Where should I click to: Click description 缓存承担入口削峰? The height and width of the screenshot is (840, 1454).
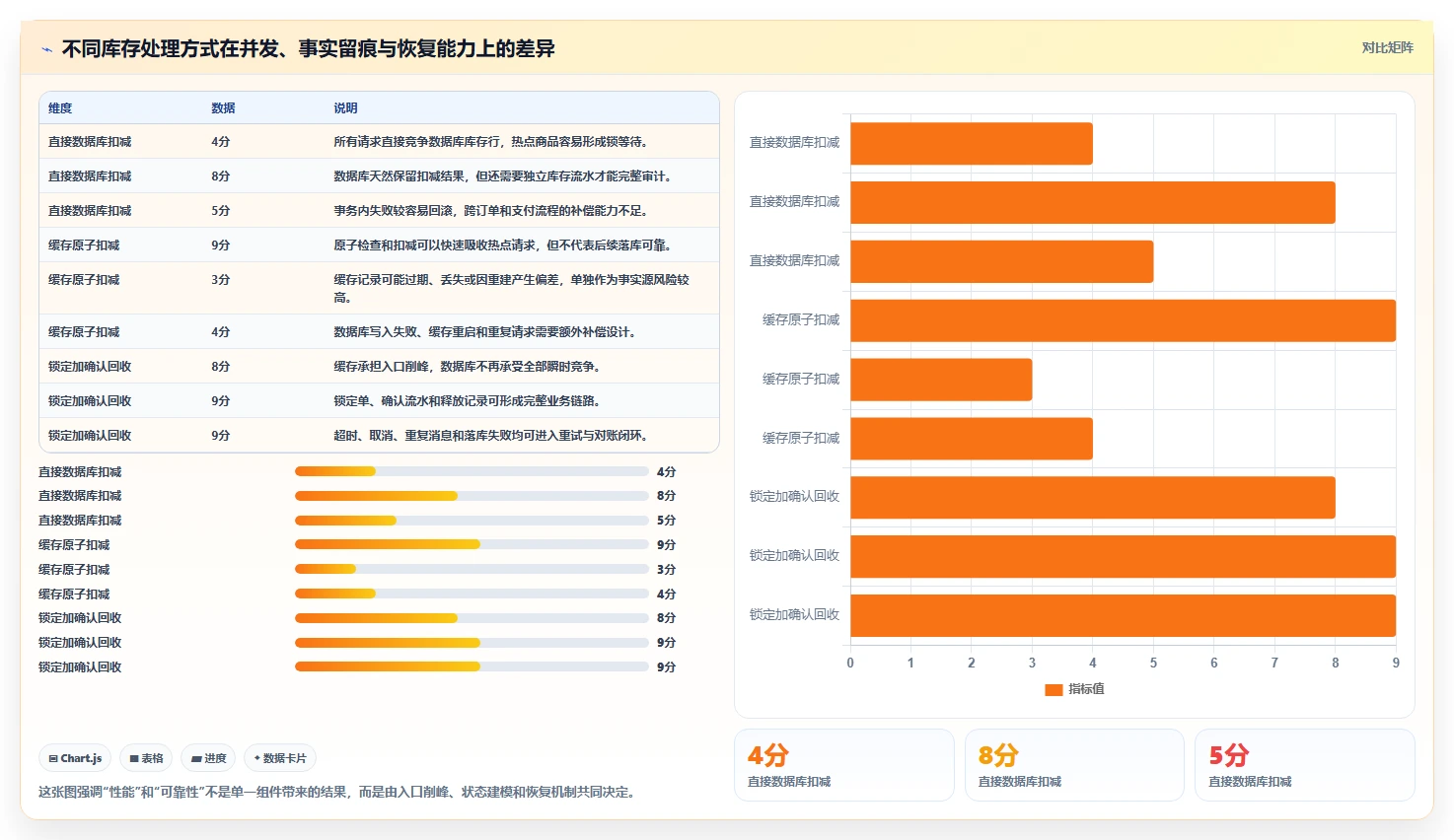[x=467, y=367]
